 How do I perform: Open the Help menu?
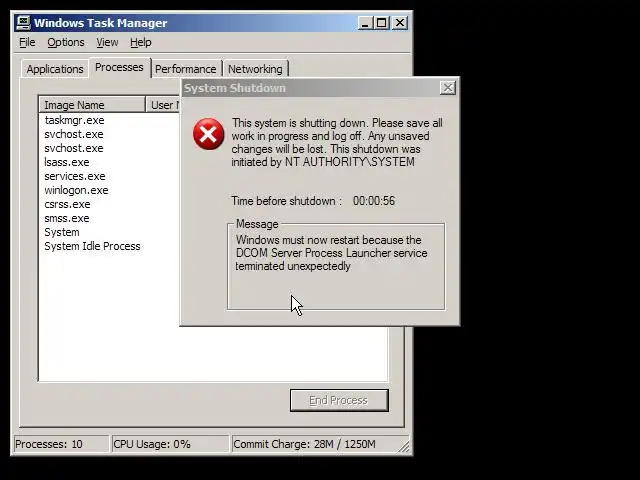(141, 42)
